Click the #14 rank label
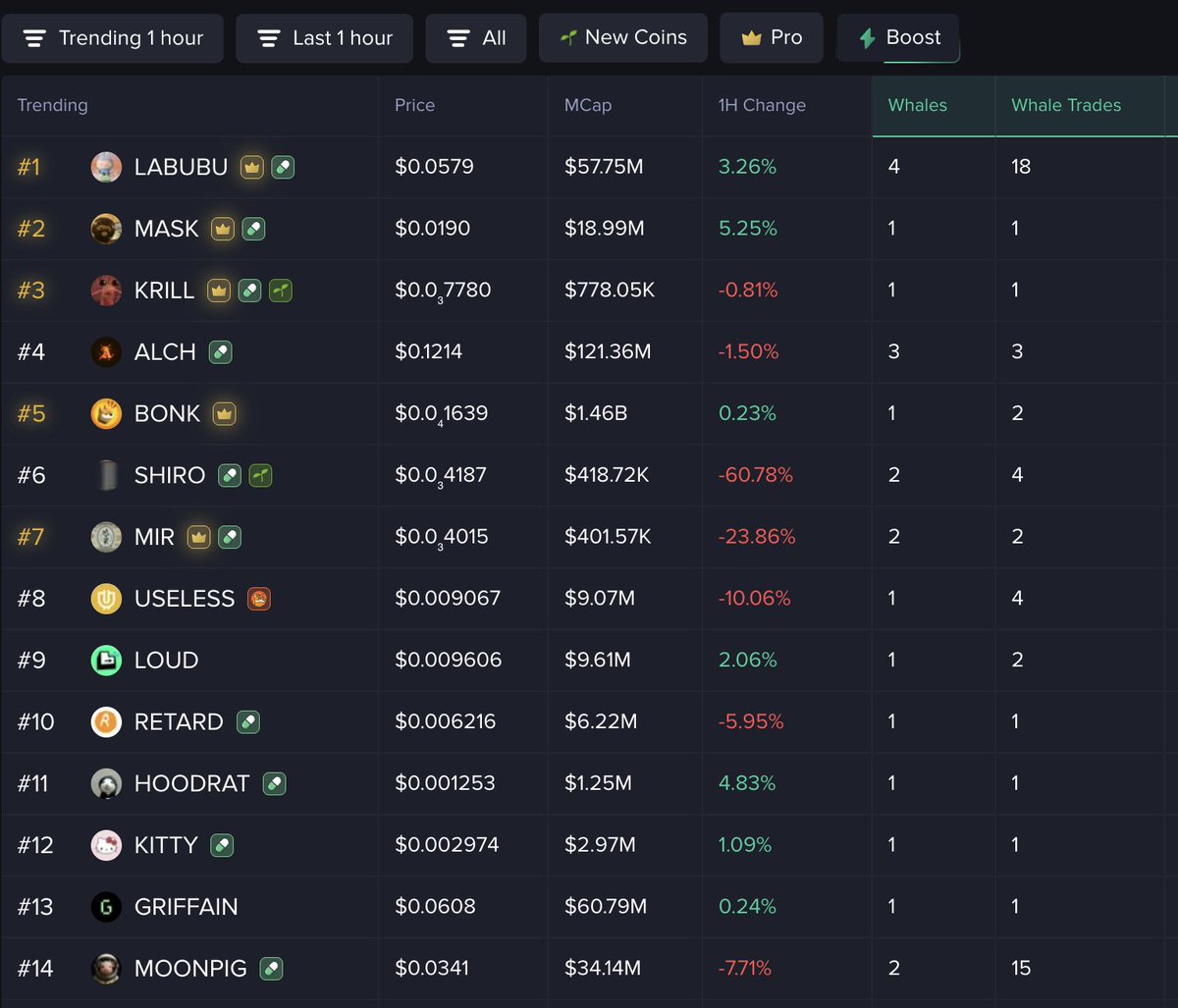This screenshot has height=1008, width=1178. 35,969
